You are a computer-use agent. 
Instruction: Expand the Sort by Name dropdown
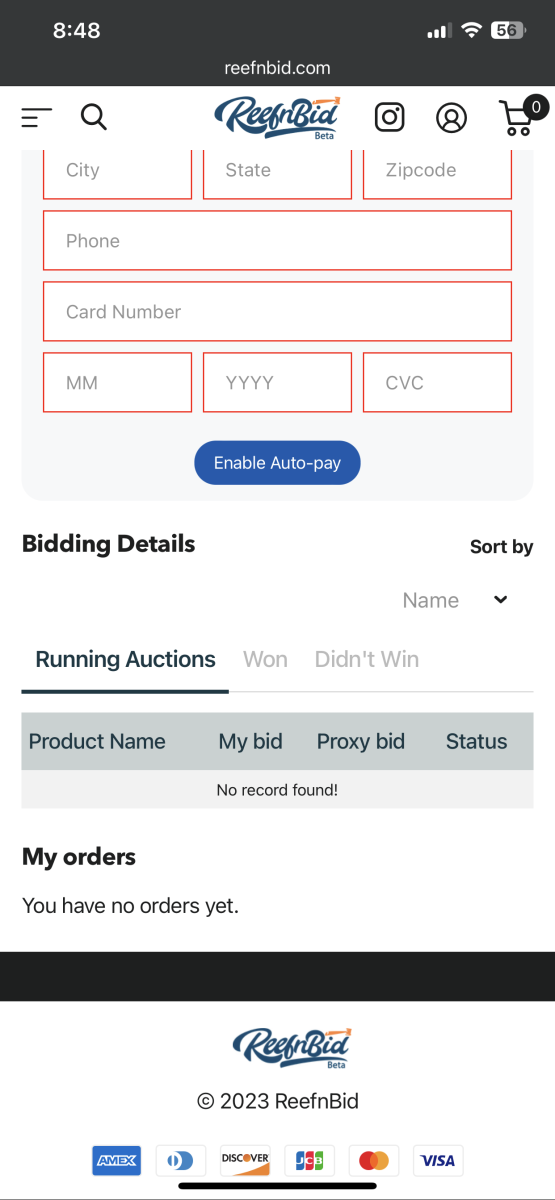455,600
